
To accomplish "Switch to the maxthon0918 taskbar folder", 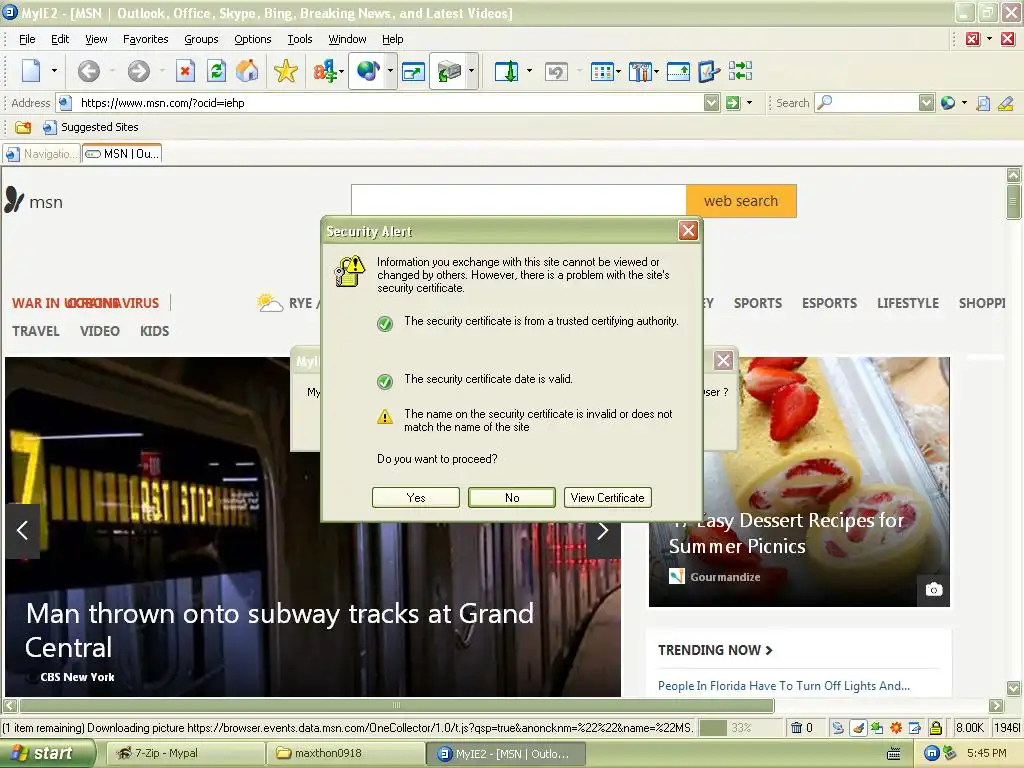I will (x=347, y=754).
